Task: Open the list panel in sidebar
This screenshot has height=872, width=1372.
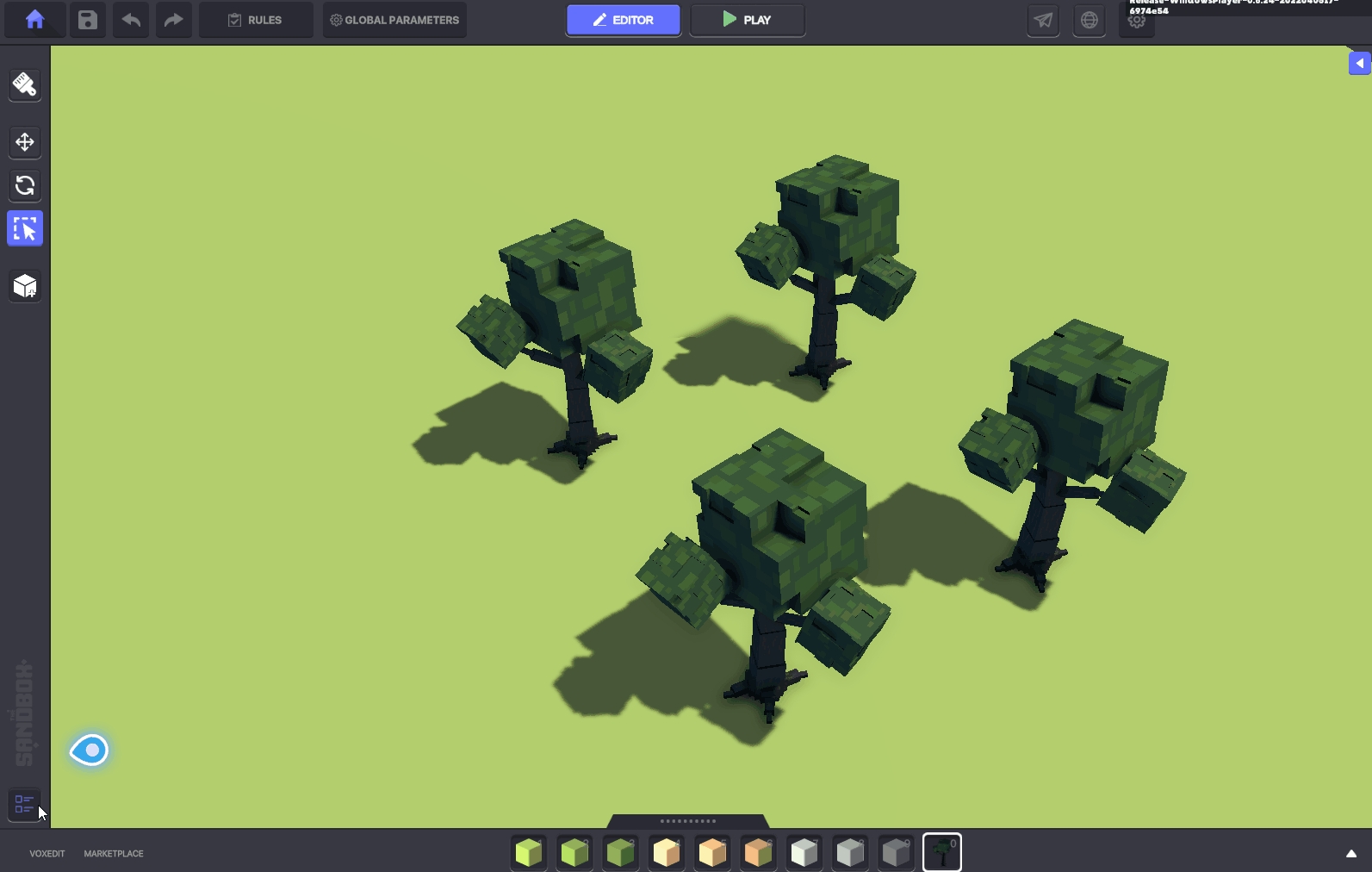Action: pyautogui.click(x=24, y=805)
